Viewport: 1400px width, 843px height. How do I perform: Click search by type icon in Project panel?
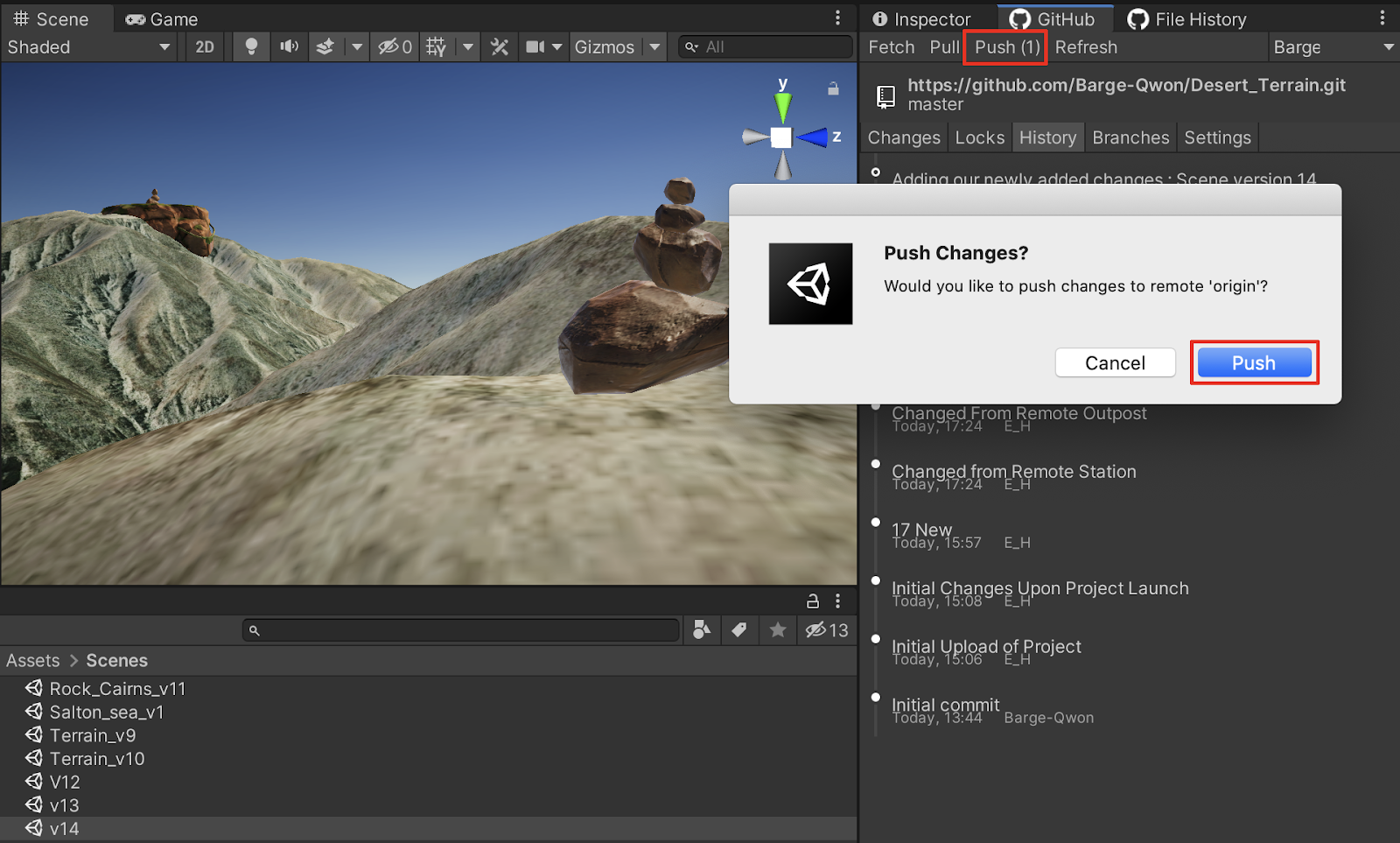tap(702, 630)
